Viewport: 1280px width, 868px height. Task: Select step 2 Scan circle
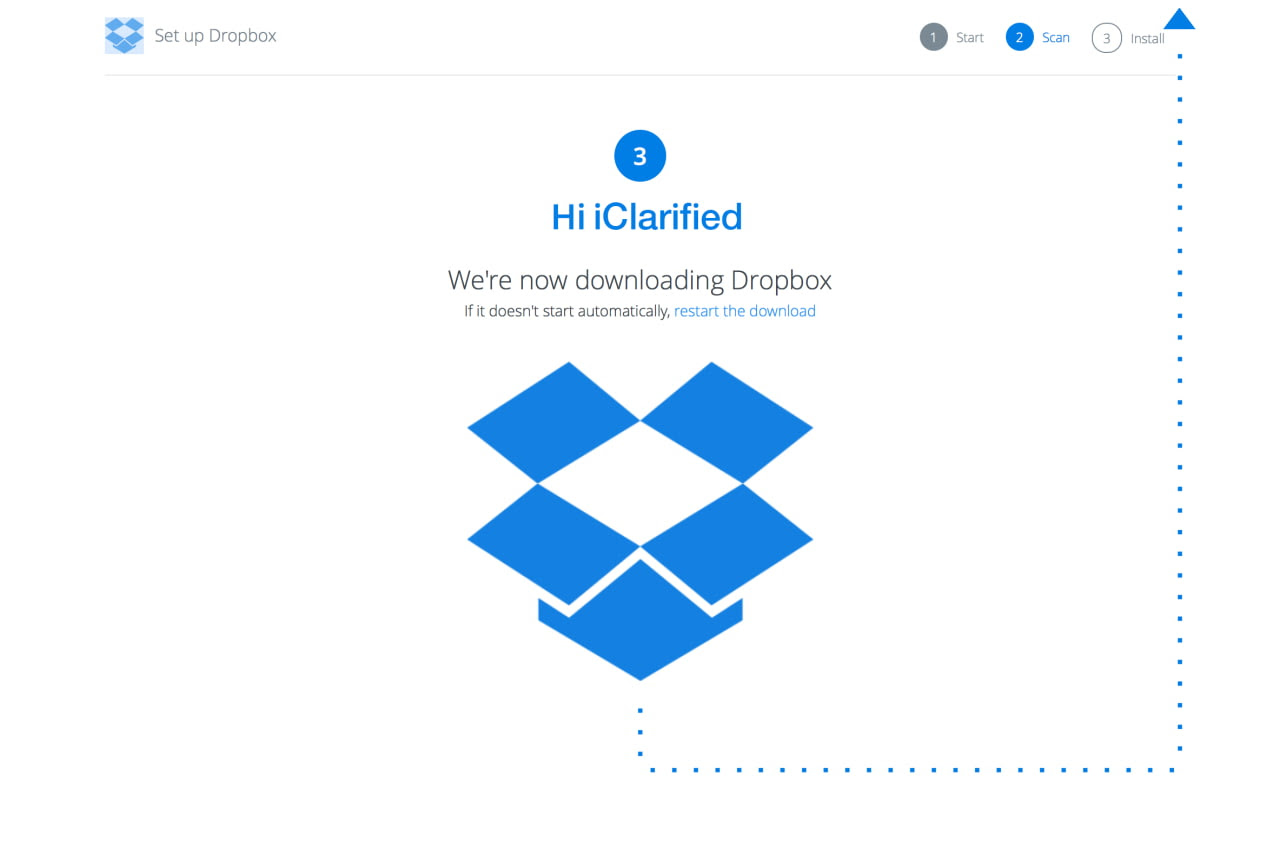[x=1019, y=38]
